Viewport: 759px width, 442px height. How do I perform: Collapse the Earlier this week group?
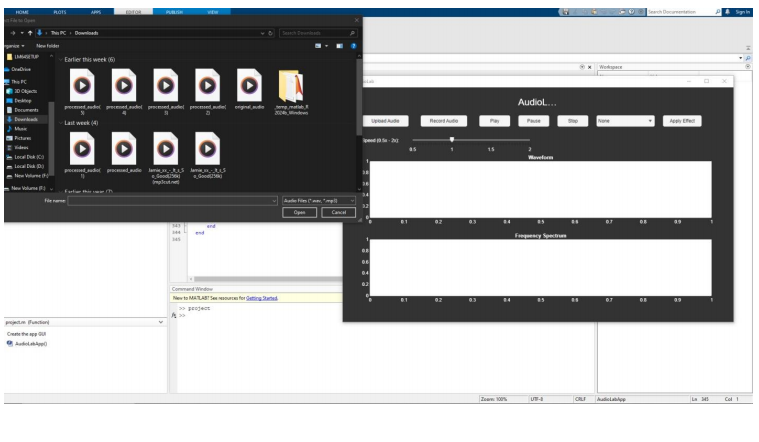tap(61, 60)
